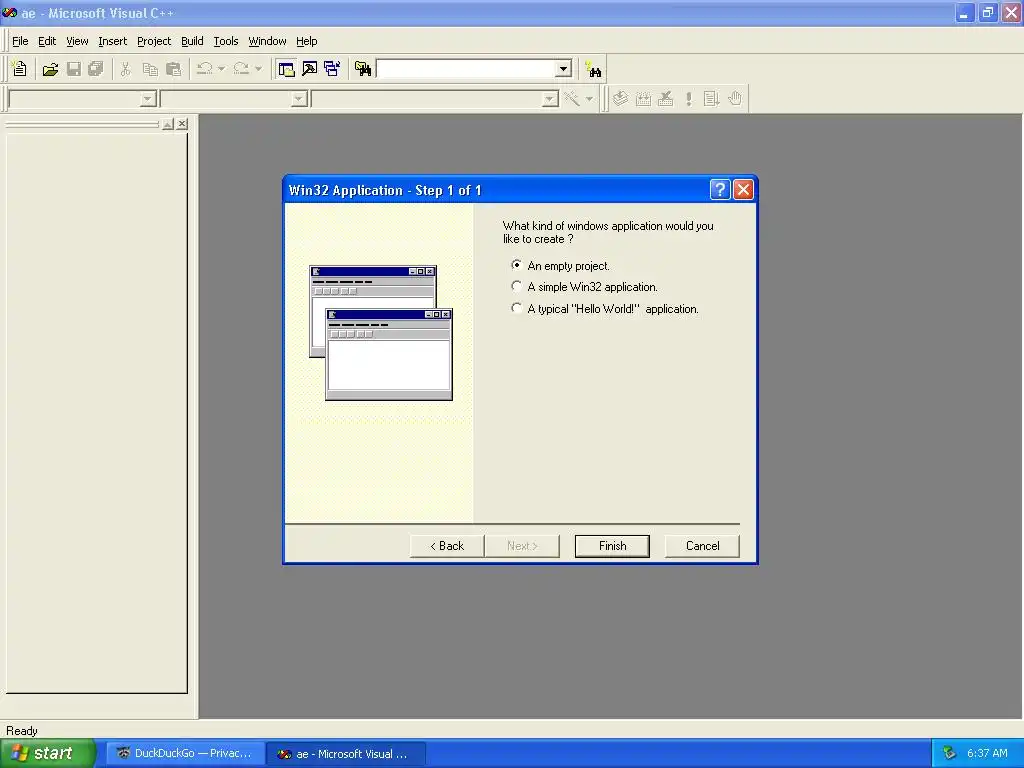Viewport: 1024px width, 768px height.
Task: Click the WizardBar action wand icon
Action: [x=571, y=99]
